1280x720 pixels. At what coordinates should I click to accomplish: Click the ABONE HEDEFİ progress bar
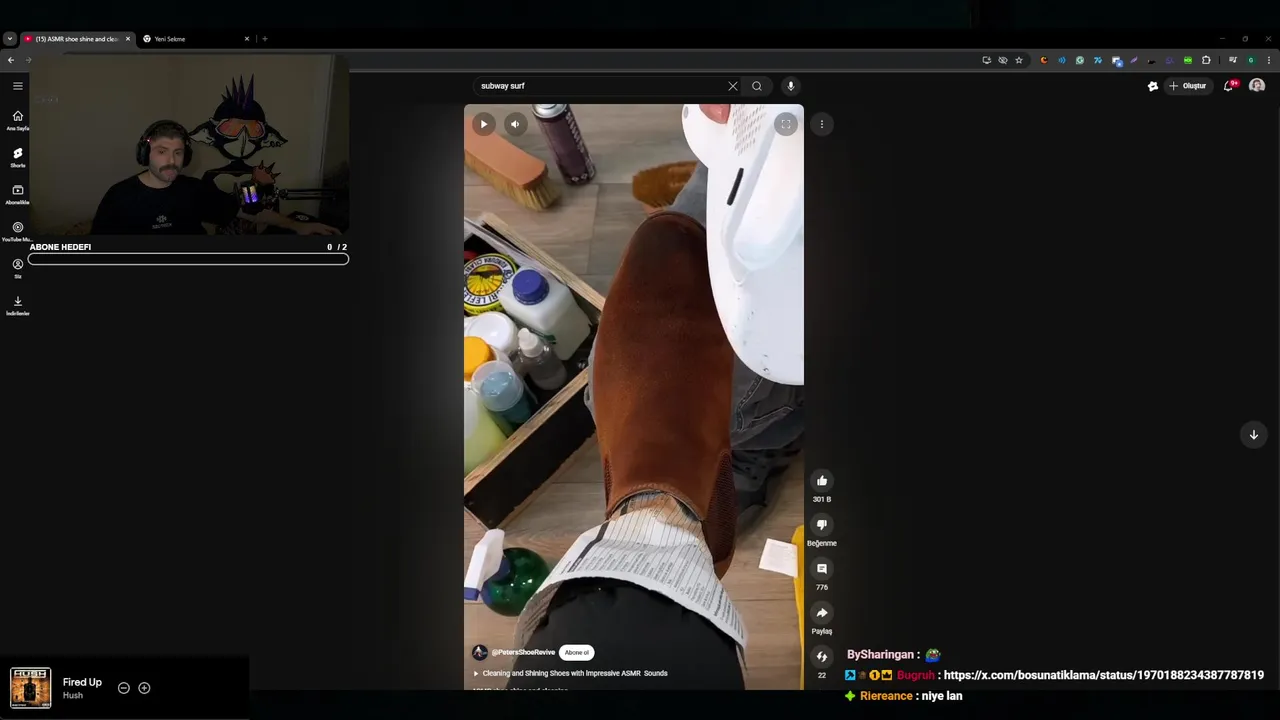click(x=188, y=259)
